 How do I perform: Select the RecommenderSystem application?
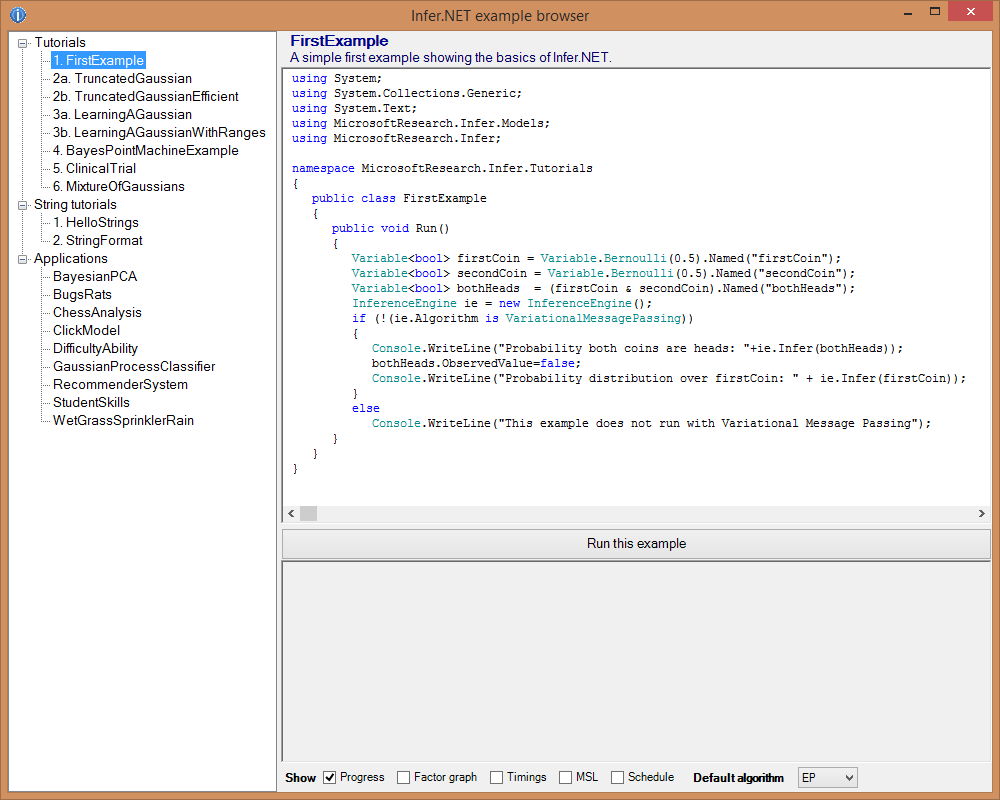[120, 384]
